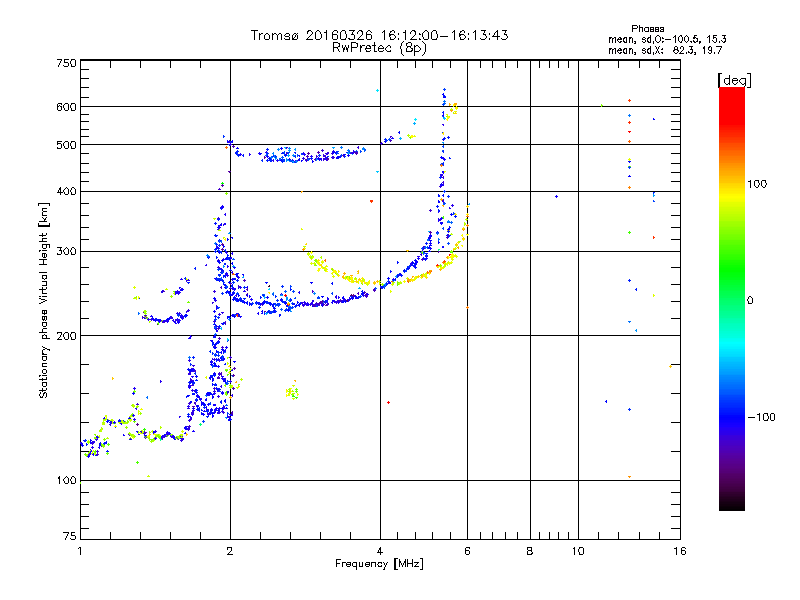Click the subtitle 'RwPretec (8p)'

tap(379, 48)
